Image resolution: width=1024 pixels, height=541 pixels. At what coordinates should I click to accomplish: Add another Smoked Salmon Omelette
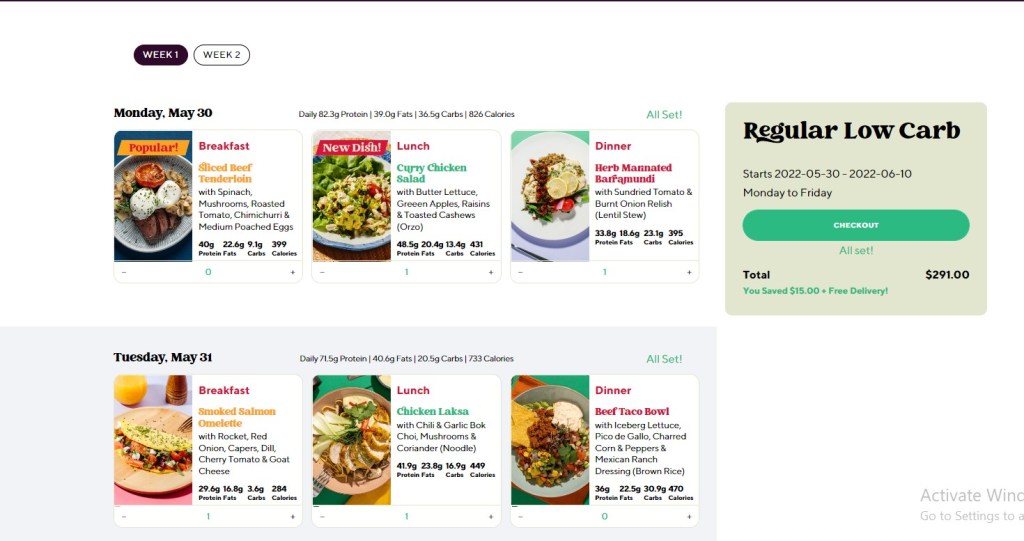point(293,517)
